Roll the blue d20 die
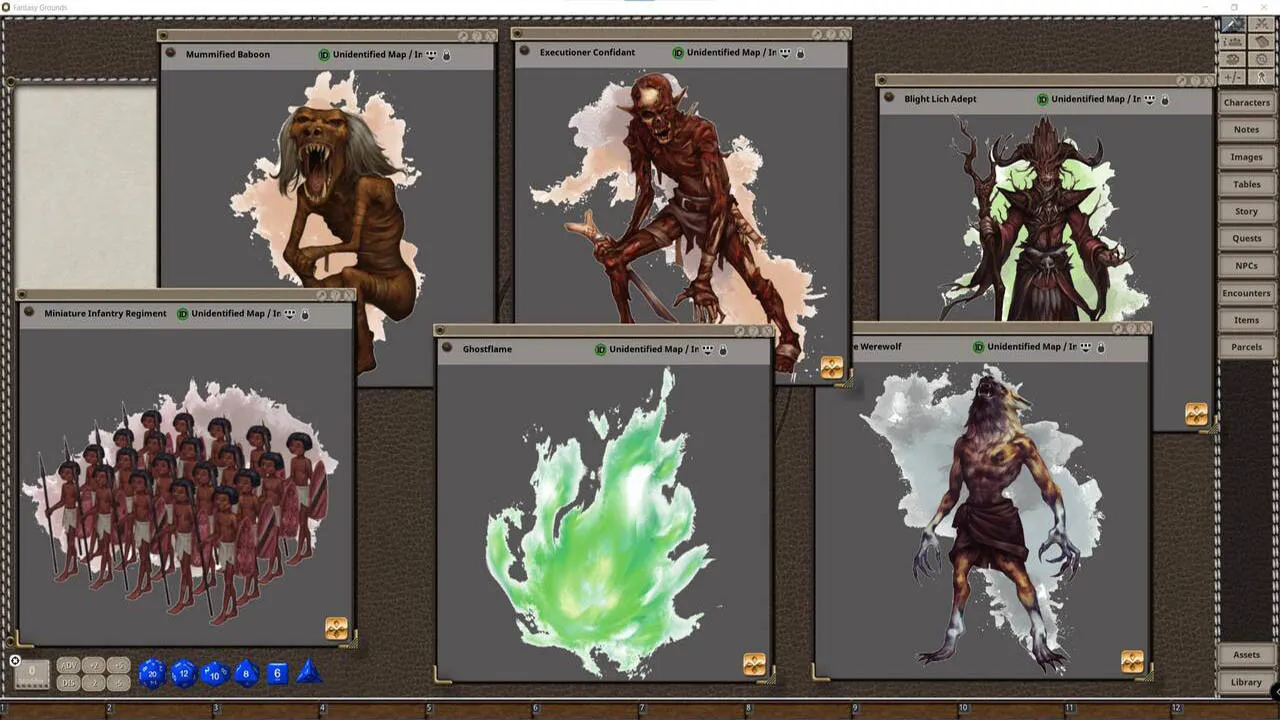The width and height of the screenshot is (1280, 720). tap(152, 673)
